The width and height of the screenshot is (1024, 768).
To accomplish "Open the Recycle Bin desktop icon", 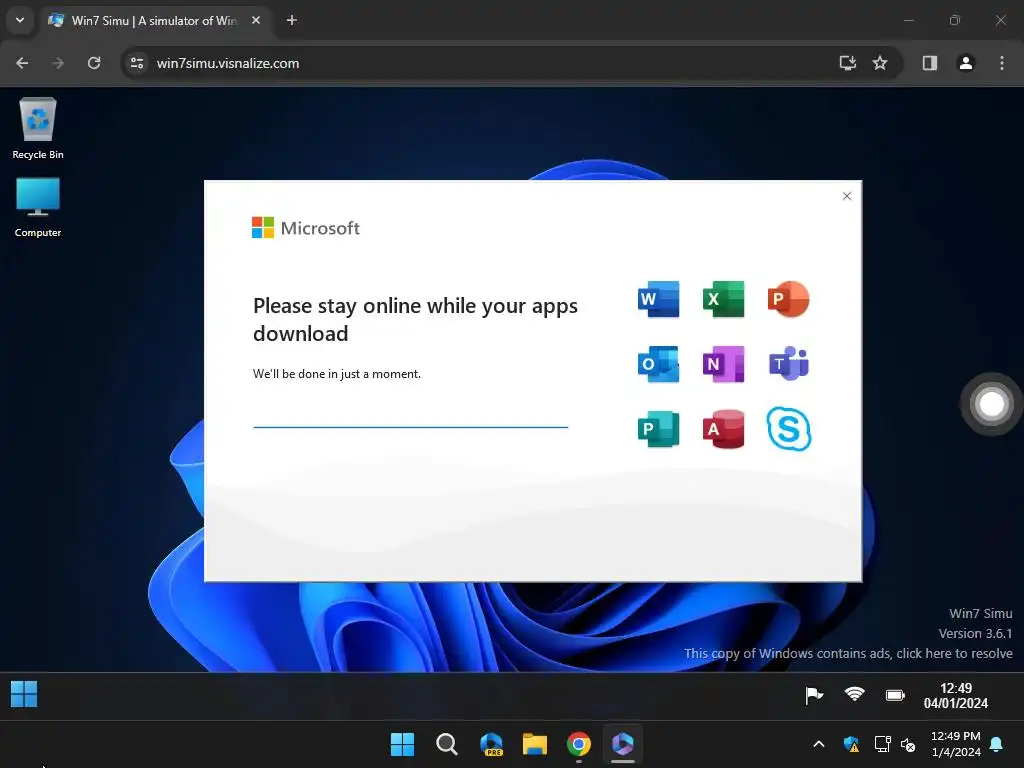I will coord(38,129).
